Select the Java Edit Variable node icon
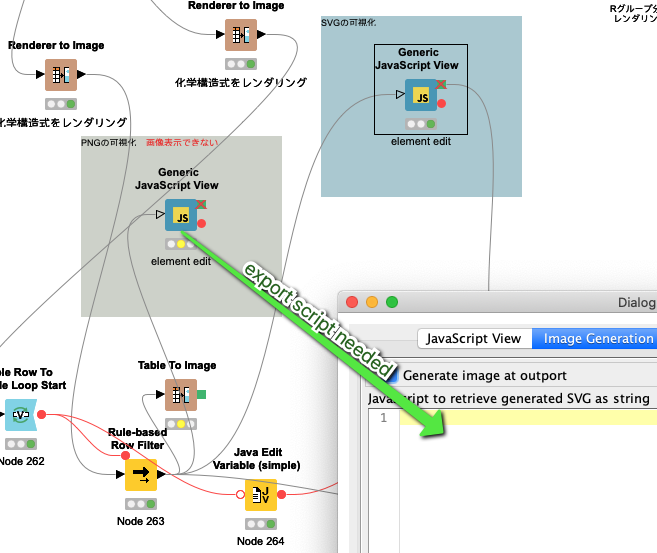This screenshot has width=657, height=553. pyautogui.click(x=261, y=495)
